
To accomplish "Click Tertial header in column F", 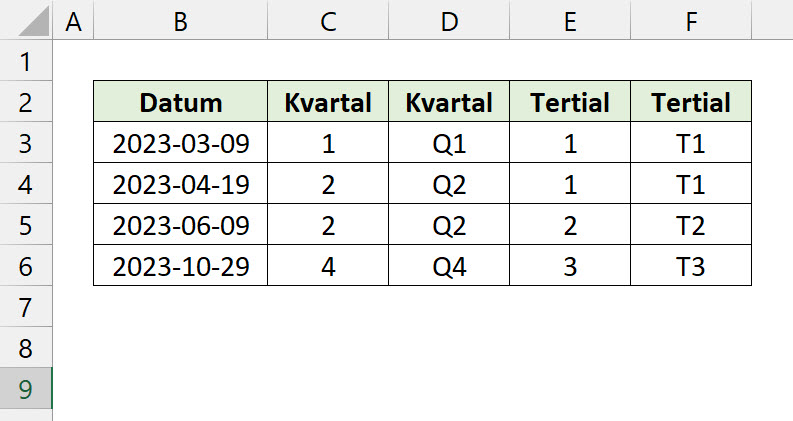I will coord(691,102).
